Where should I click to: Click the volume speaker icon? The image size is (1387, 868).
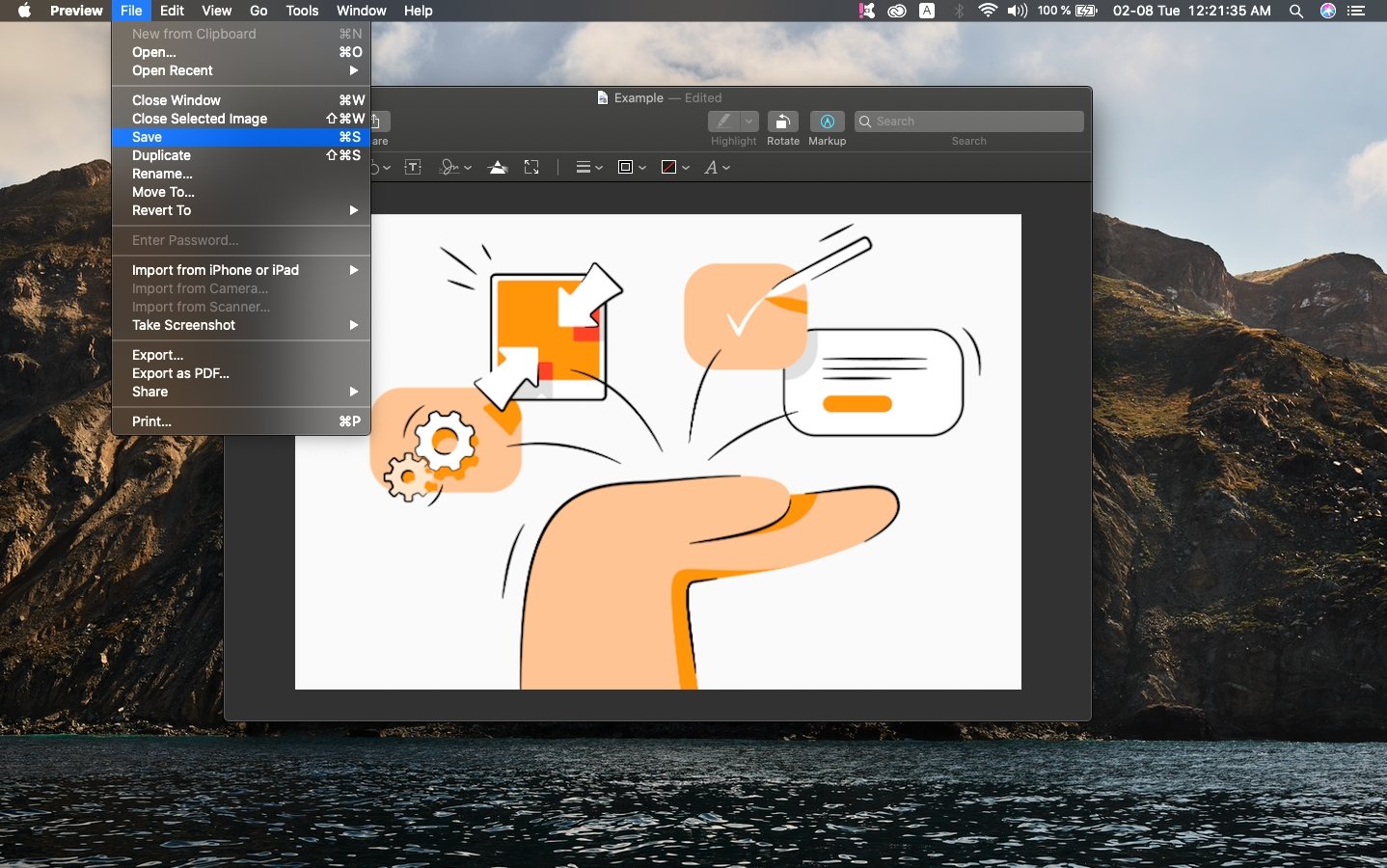coord(1017,11)
